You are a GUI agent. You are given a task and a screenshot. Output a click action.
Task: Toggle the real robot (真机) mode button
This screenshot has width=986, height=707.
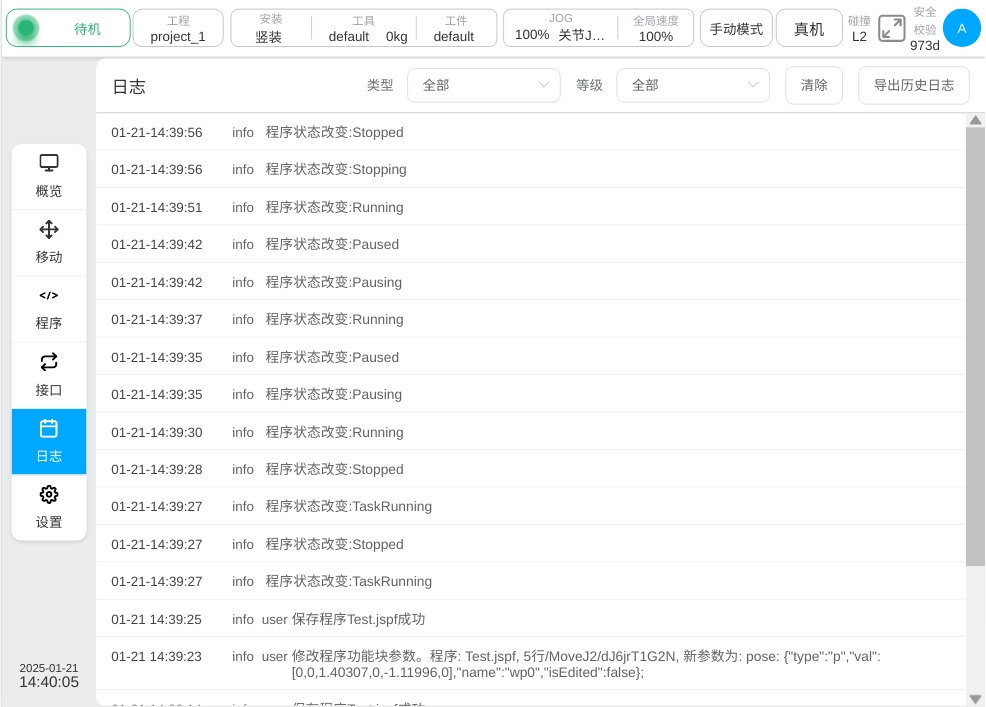tap(809, 29)
